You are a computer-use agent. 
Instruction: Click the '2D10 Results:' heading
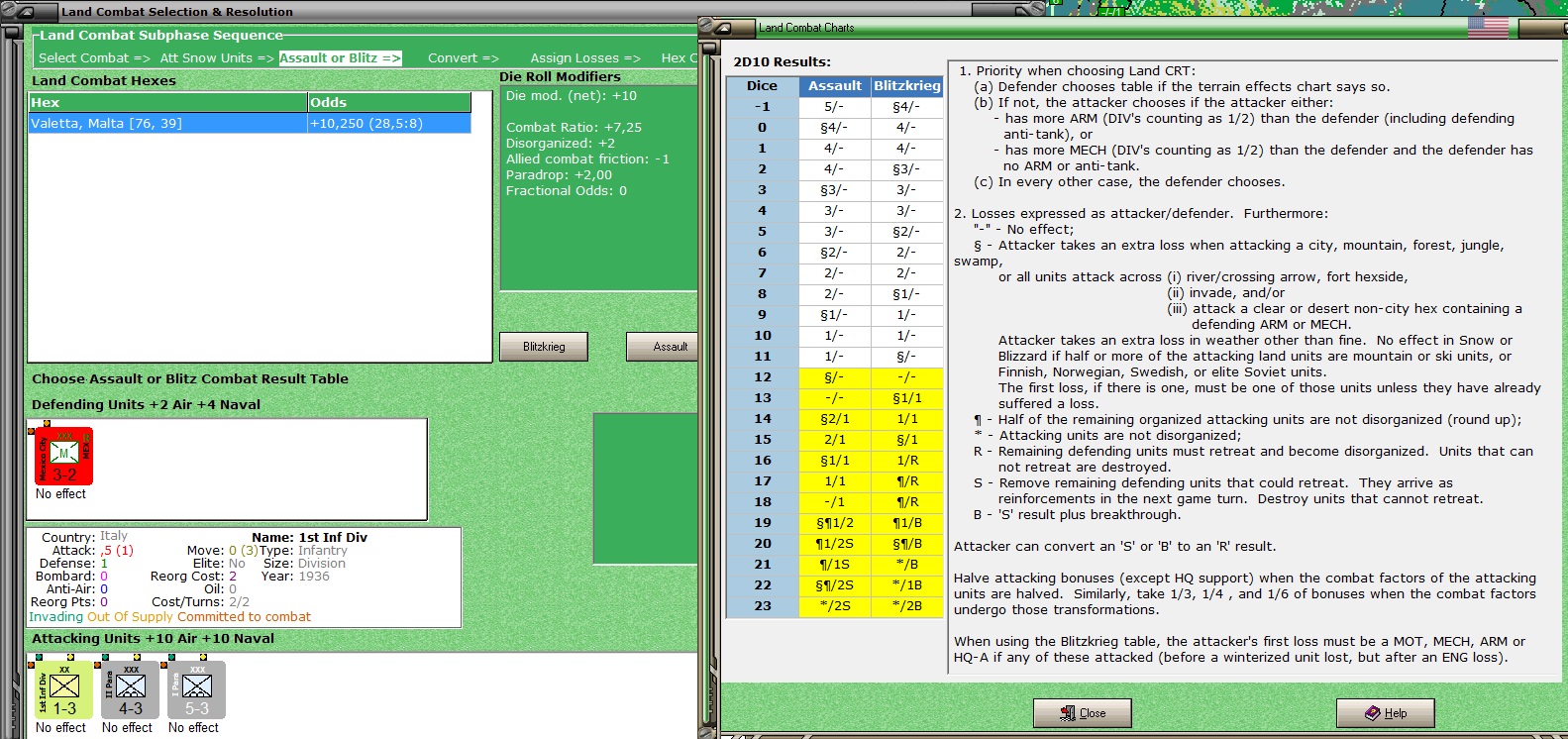pyautogui.click(x=782, y=62)
